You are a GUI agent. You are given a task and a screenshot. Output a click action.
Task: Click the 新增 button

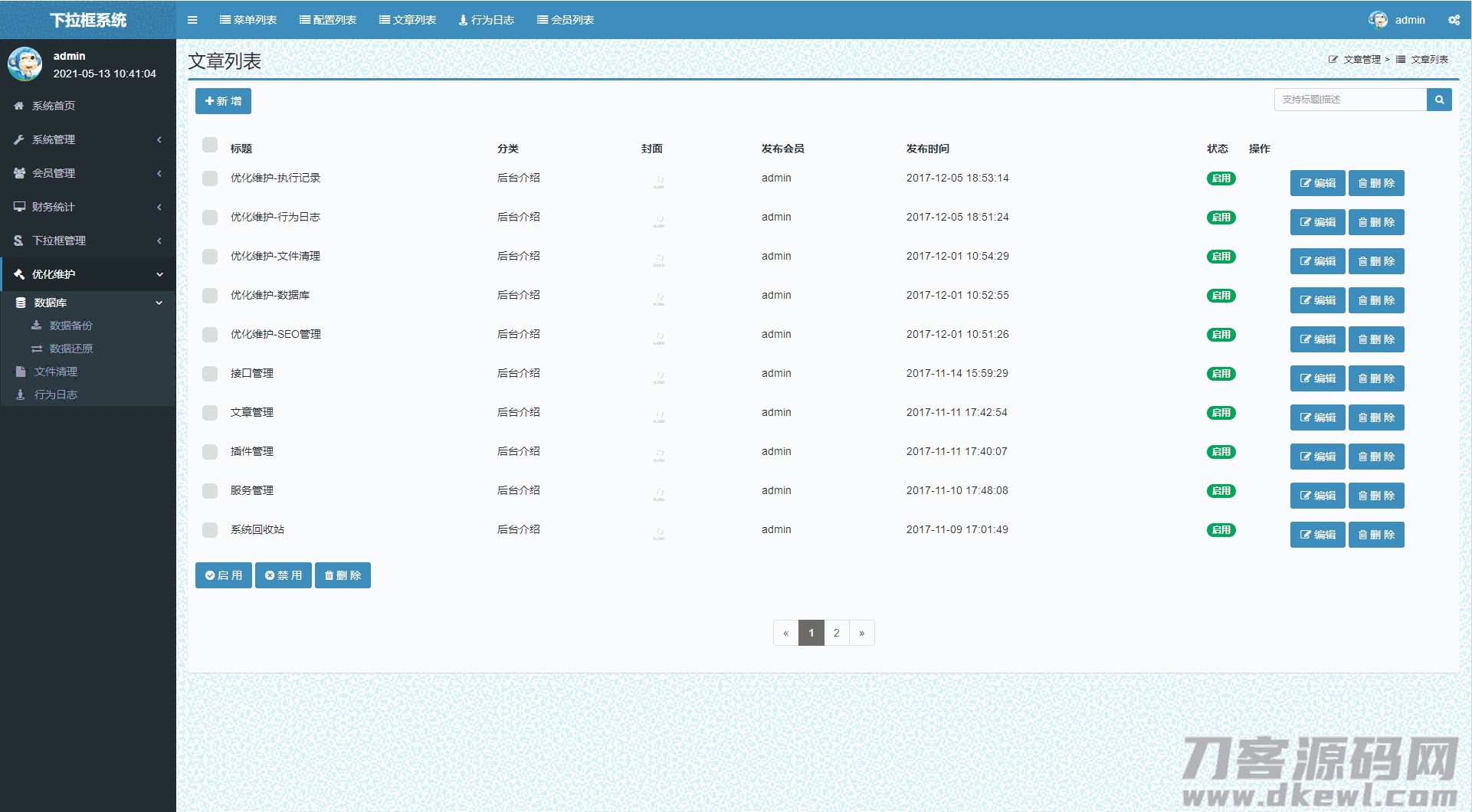coord(223,101)
